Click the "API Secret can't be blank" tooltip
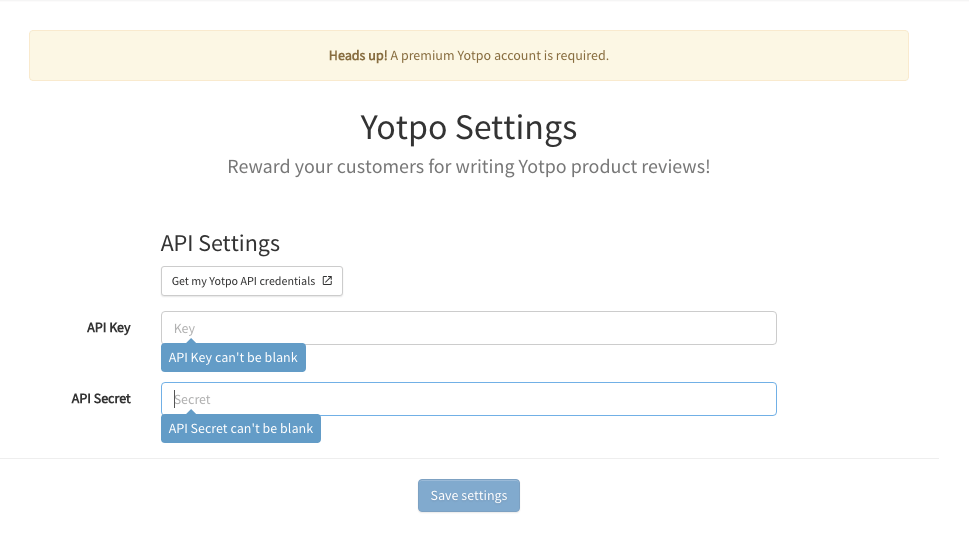 tap(241, 429)
